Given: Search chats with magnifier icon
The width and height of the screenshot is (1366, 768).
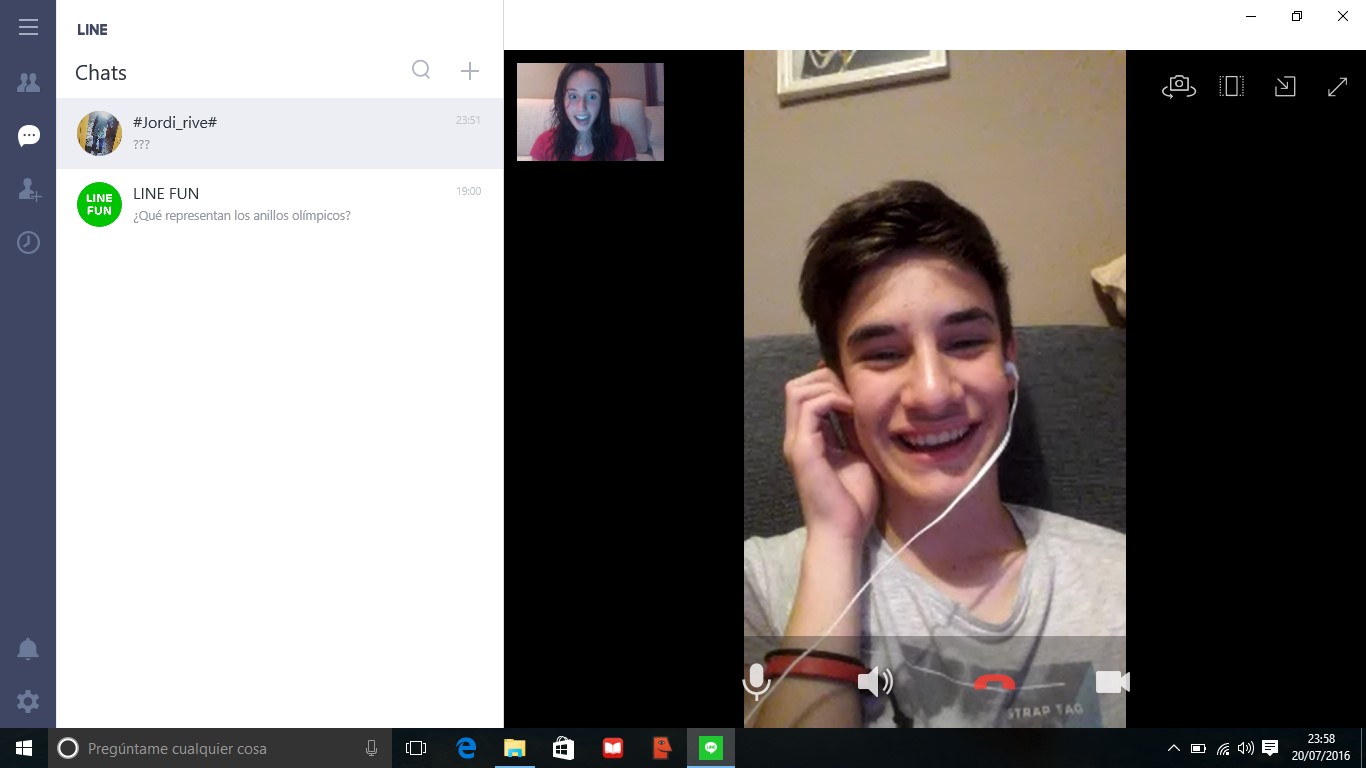Looking at the screenshot, I should point(421,70).
